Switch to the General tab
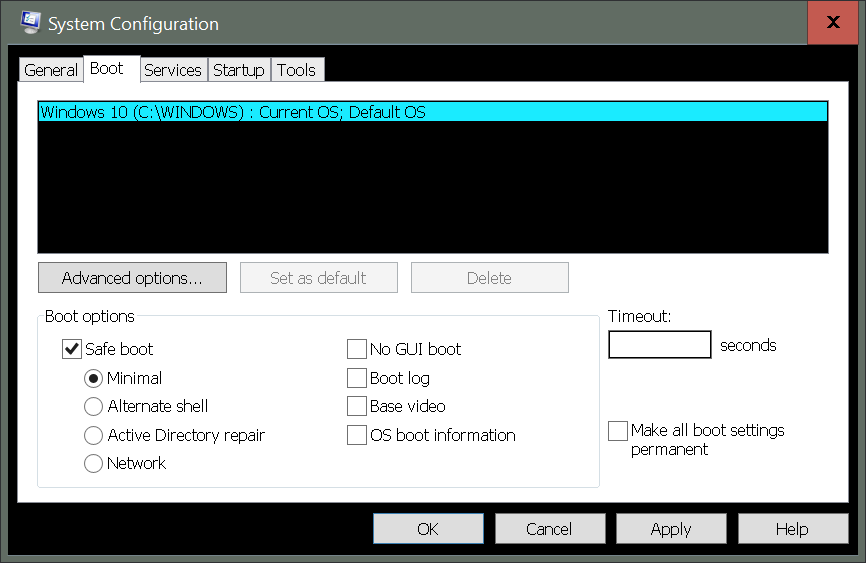 (x=51, y=70)
